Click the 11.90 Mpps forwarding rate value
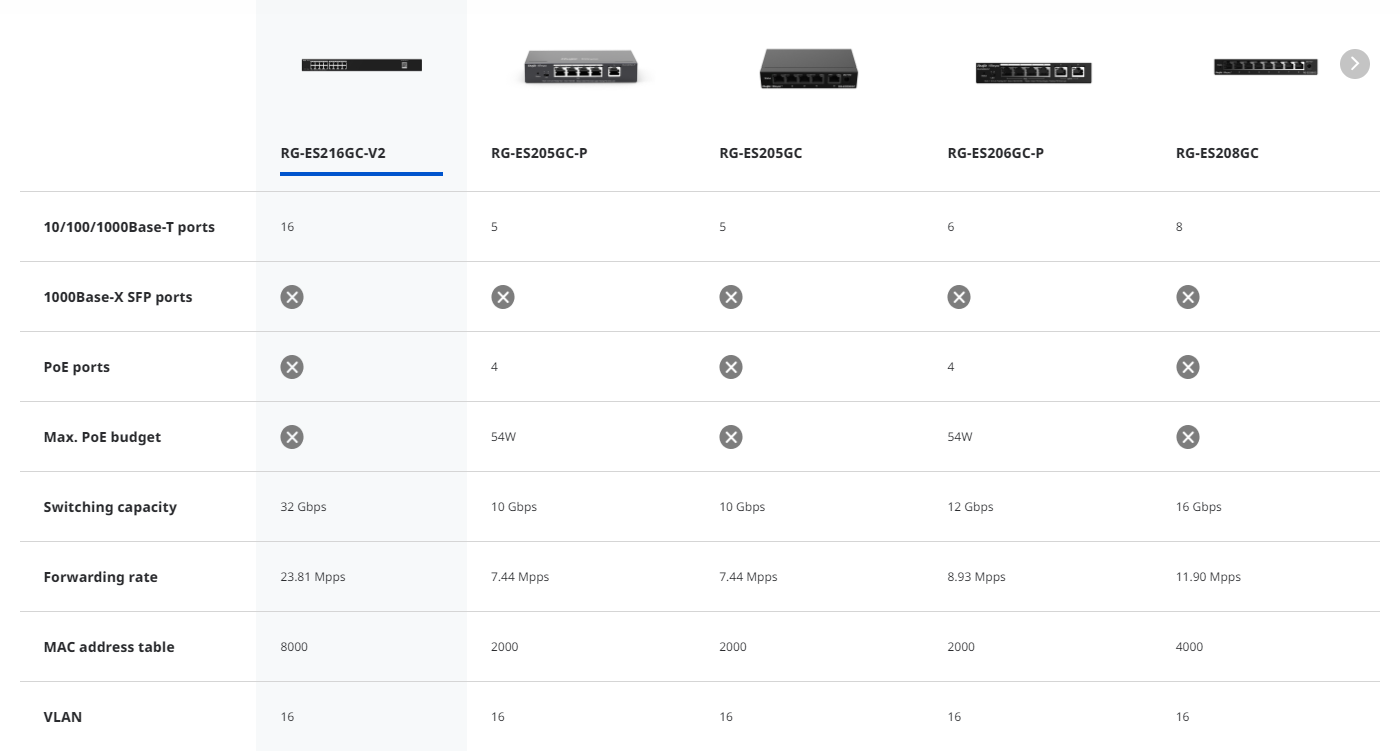 [1208, 577]
